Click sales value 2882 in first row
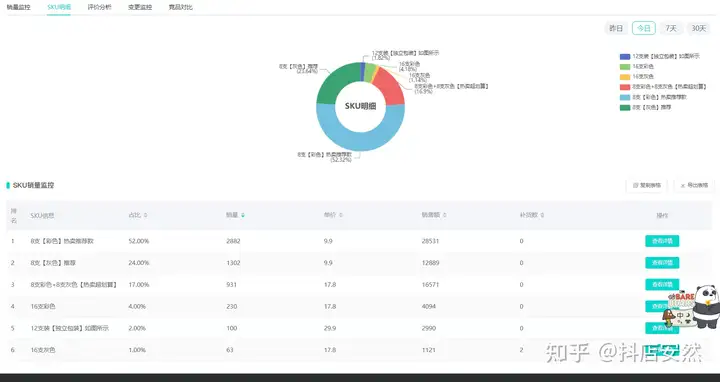The width and height of the screenshot is (720, 382). click(233, 241)
